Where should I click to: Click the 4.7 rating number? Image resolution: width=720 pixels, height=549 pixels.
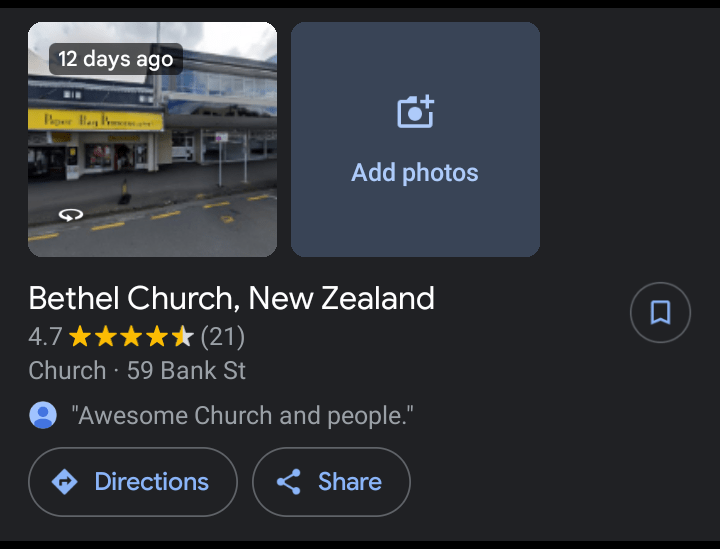pyautogui.click(x=45, y=336)
